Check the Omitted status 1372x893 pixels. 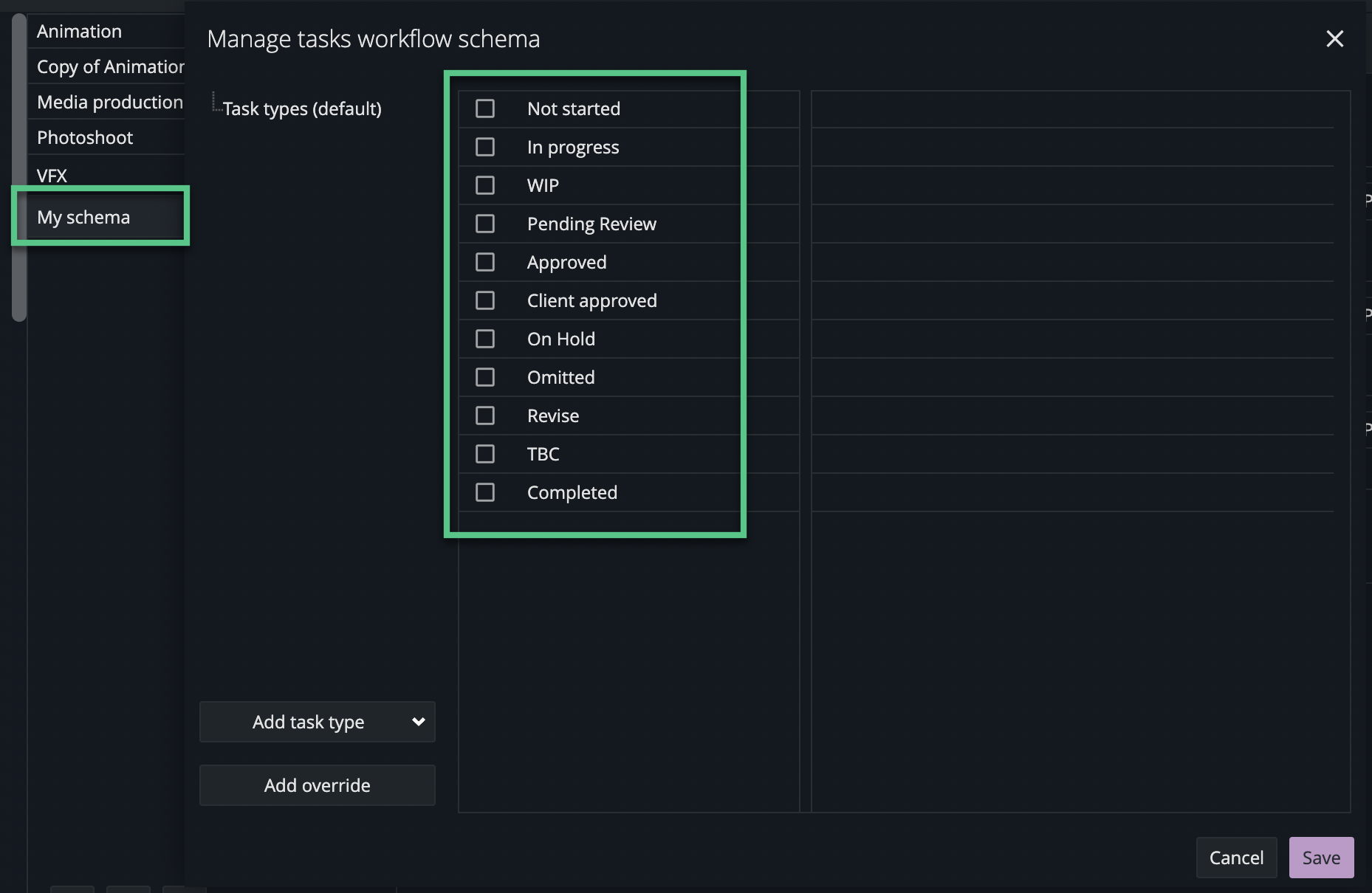[485, 377]
